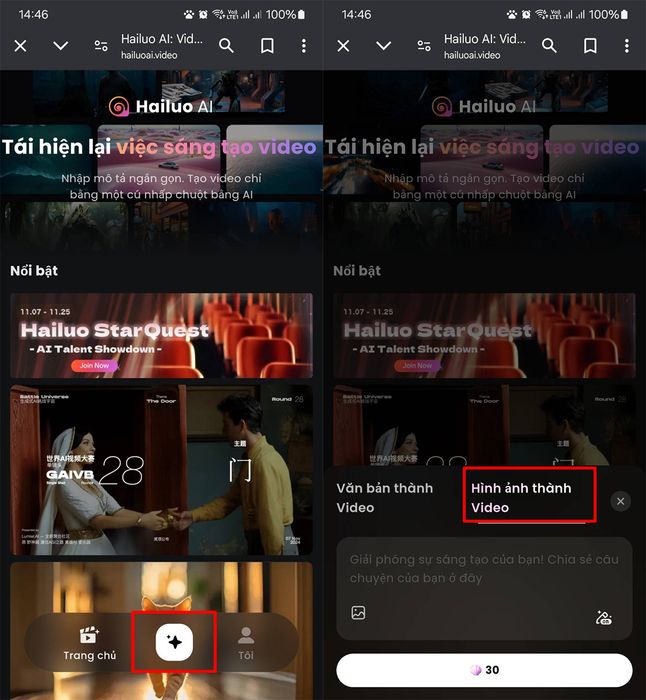The image size is (646, 700).
Task: Tap the Nổi bật heading in left screenshot
Action: coord(34,271)
